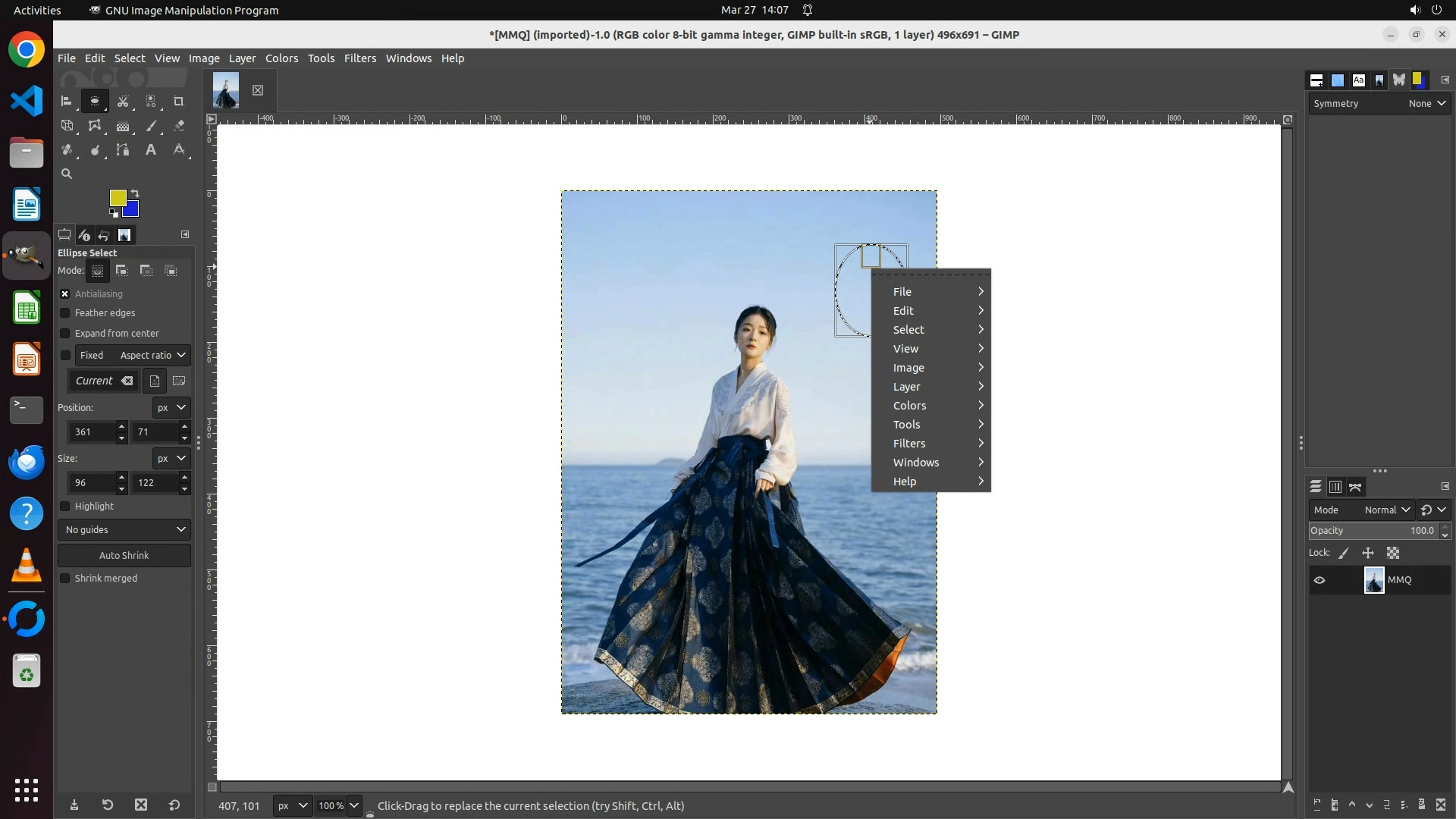
Task: Click the yellow foreground color swatch
Action: (x=117, y=197)
